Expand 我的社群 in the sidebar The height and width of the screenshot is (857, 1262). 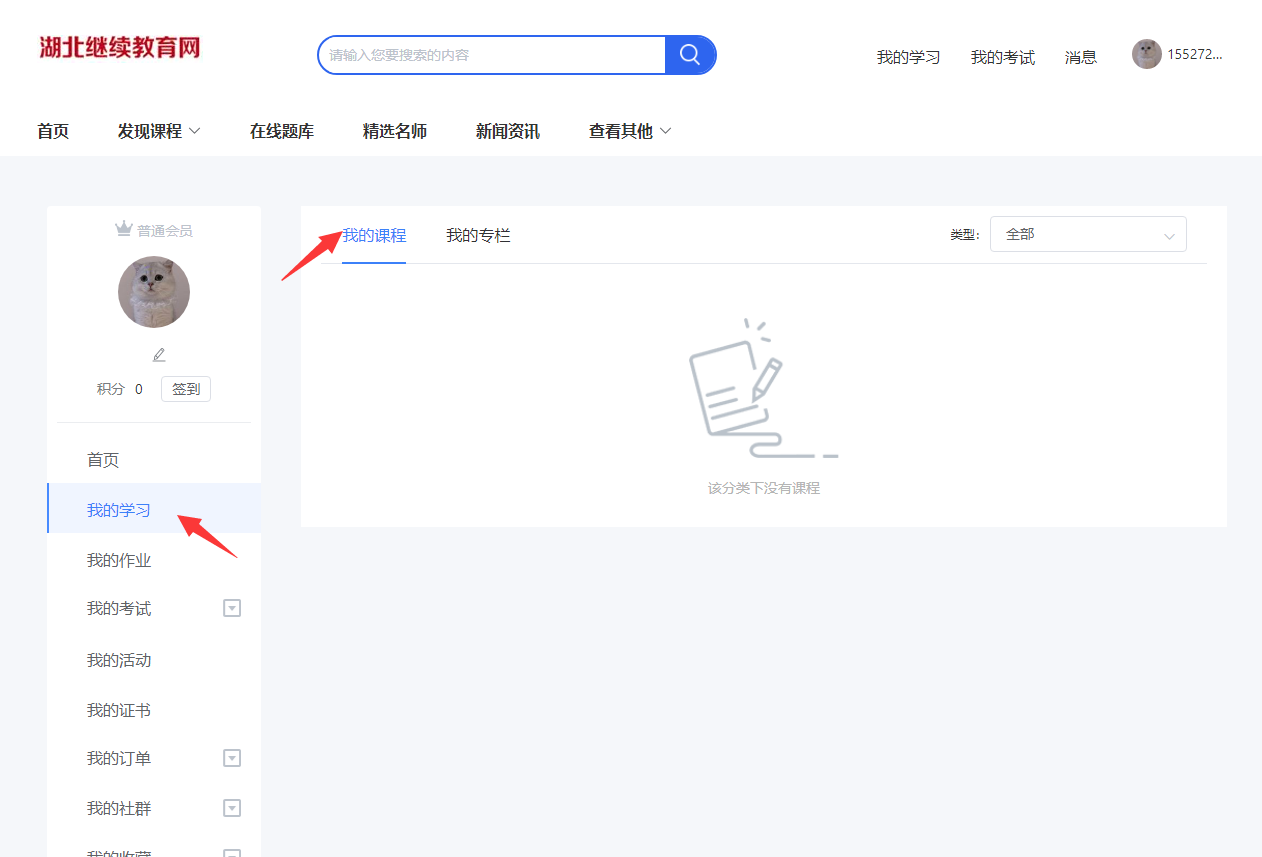pos(231,807)
